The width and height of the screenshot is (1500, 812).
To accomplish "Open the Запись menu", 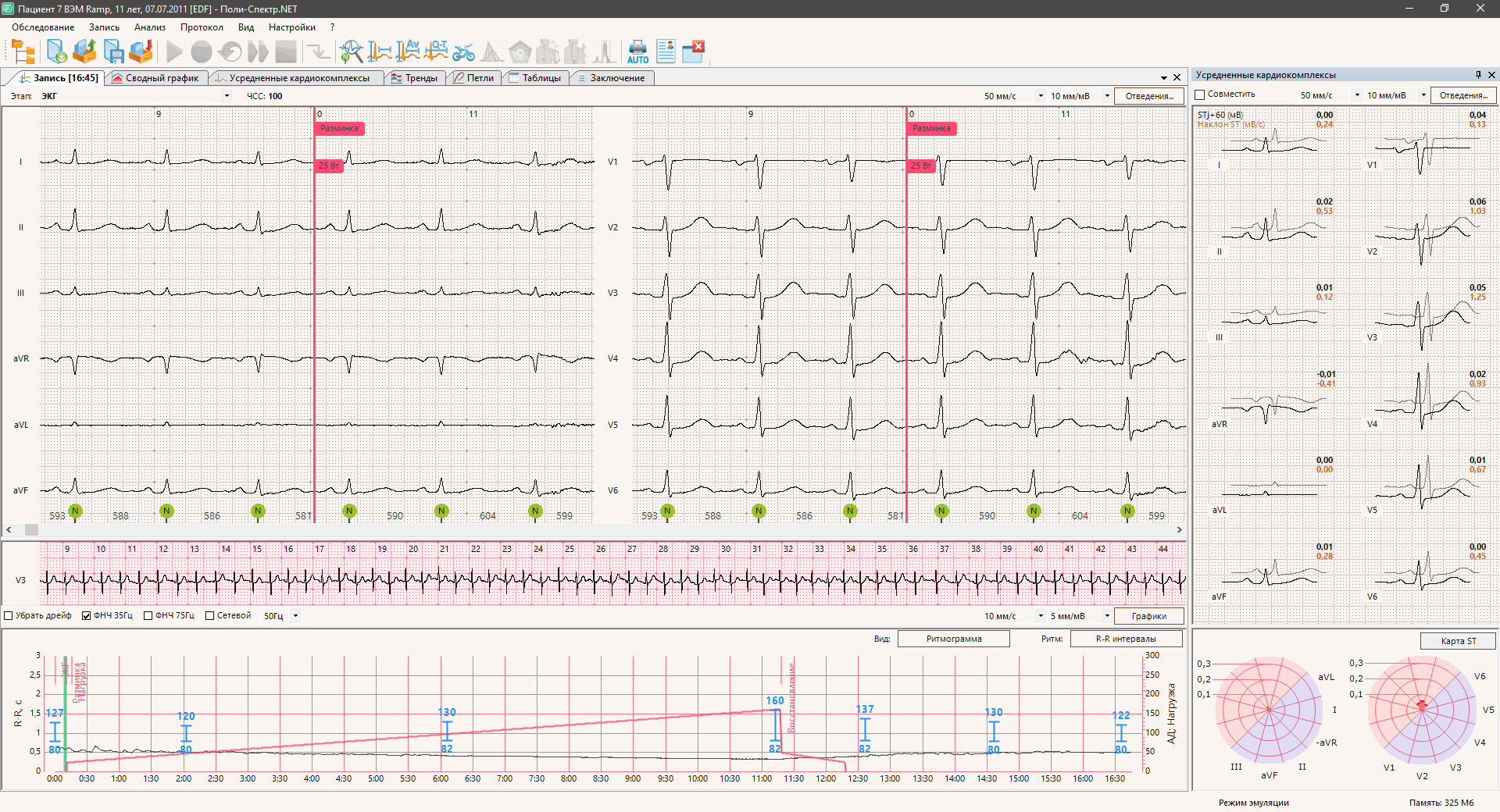I will (x=104, y=27).
